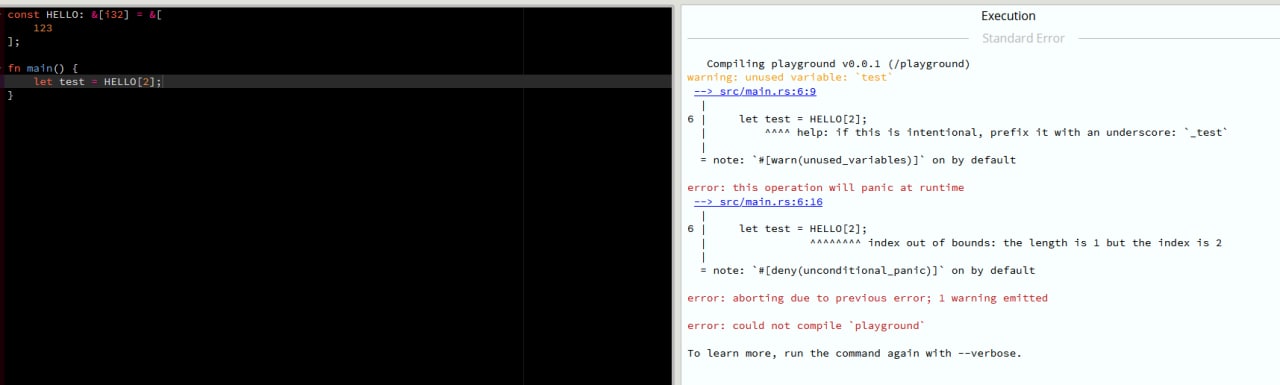Click 'Compiling playground v0.0.1 (/playground)' line
This screenshot has width=1280, height=385.
838,63
